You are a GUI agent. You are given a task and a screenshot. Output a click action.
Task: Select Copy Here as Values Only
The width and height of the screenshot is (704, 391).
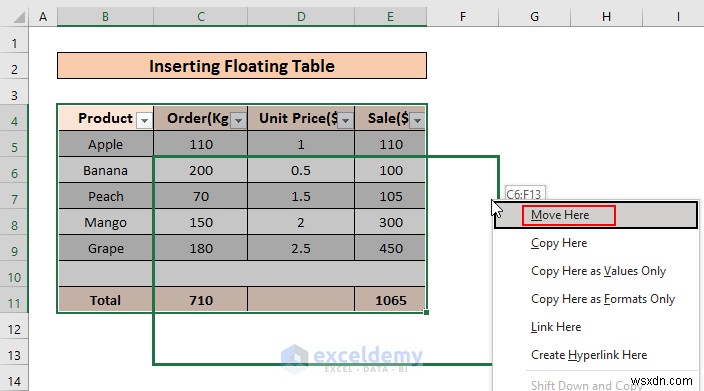596,271
